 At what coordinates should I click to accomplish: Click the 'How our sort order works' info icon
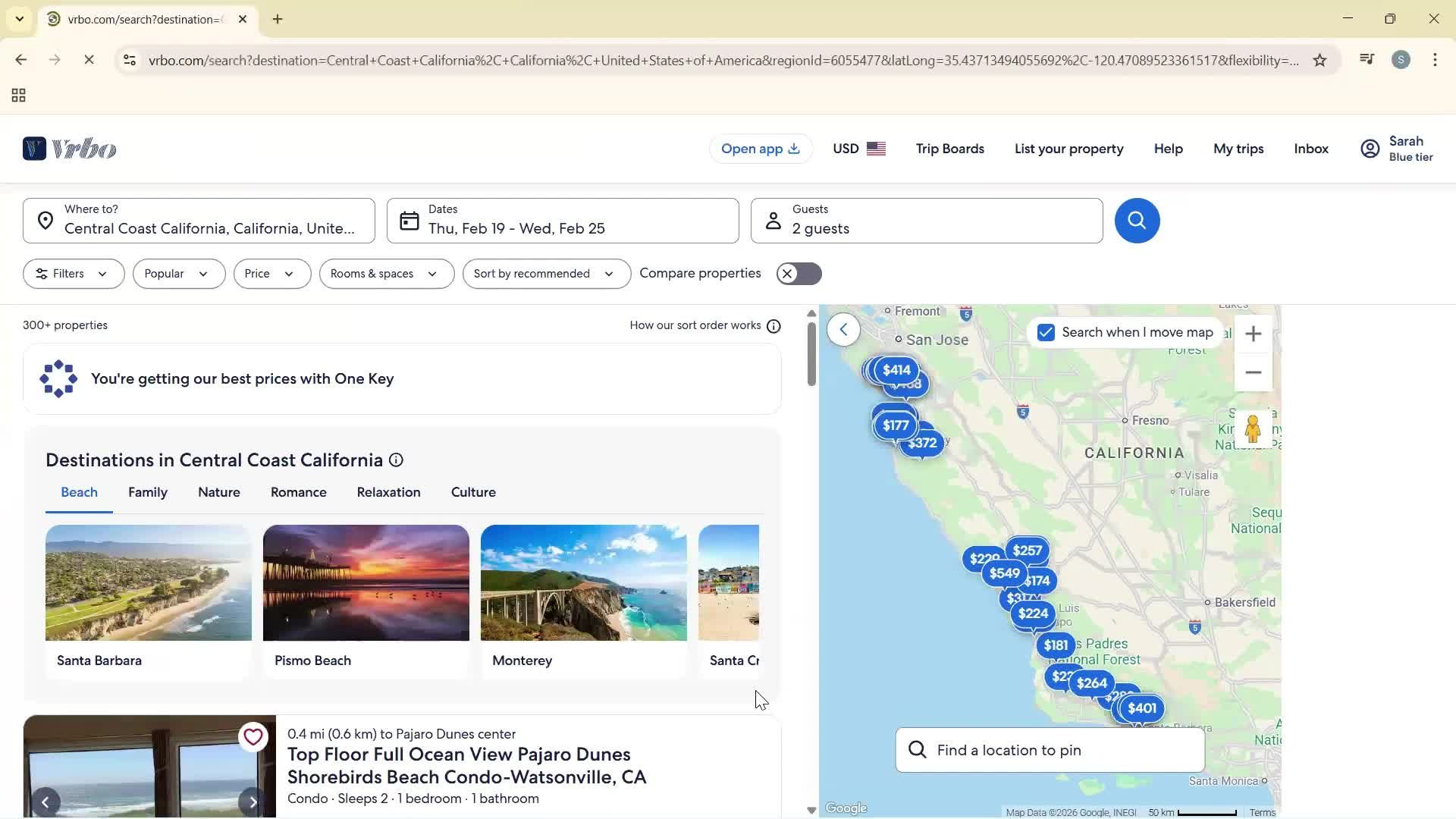[773, 325]
